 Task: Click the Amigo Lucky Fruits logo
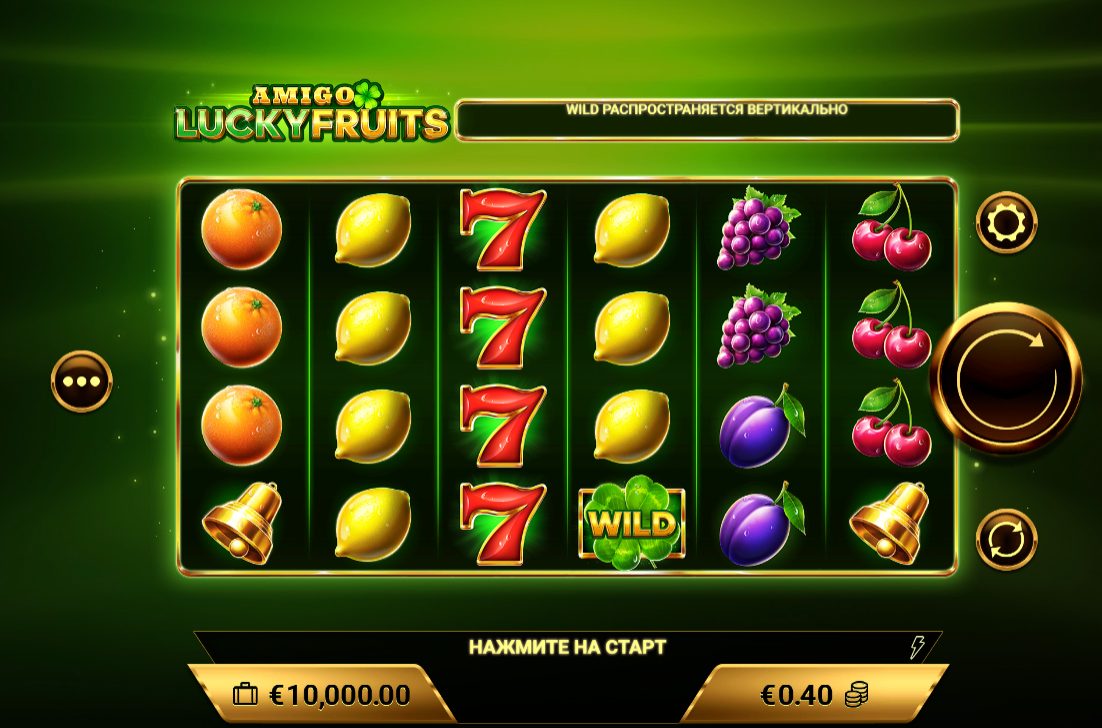point(311,112)
